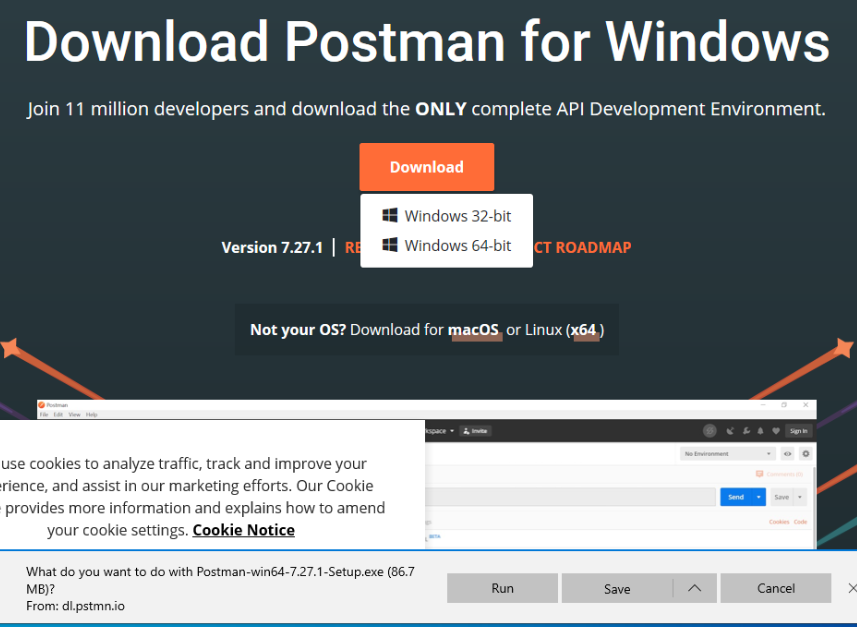This screenshot has height=627, width=857.
Task: Run the Postman setup file
Action: [x=502, y=588]
